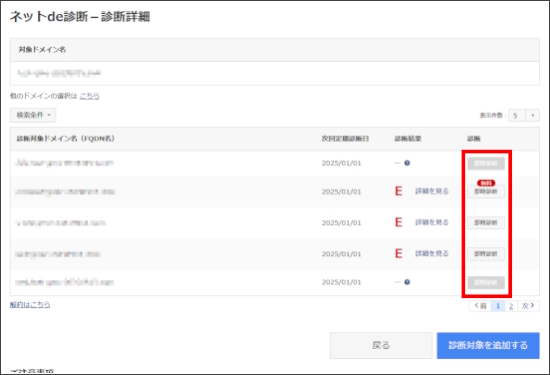Open 詳細を見る in the third table row
Screen dimensions: 550x375
tap(432, 222)
